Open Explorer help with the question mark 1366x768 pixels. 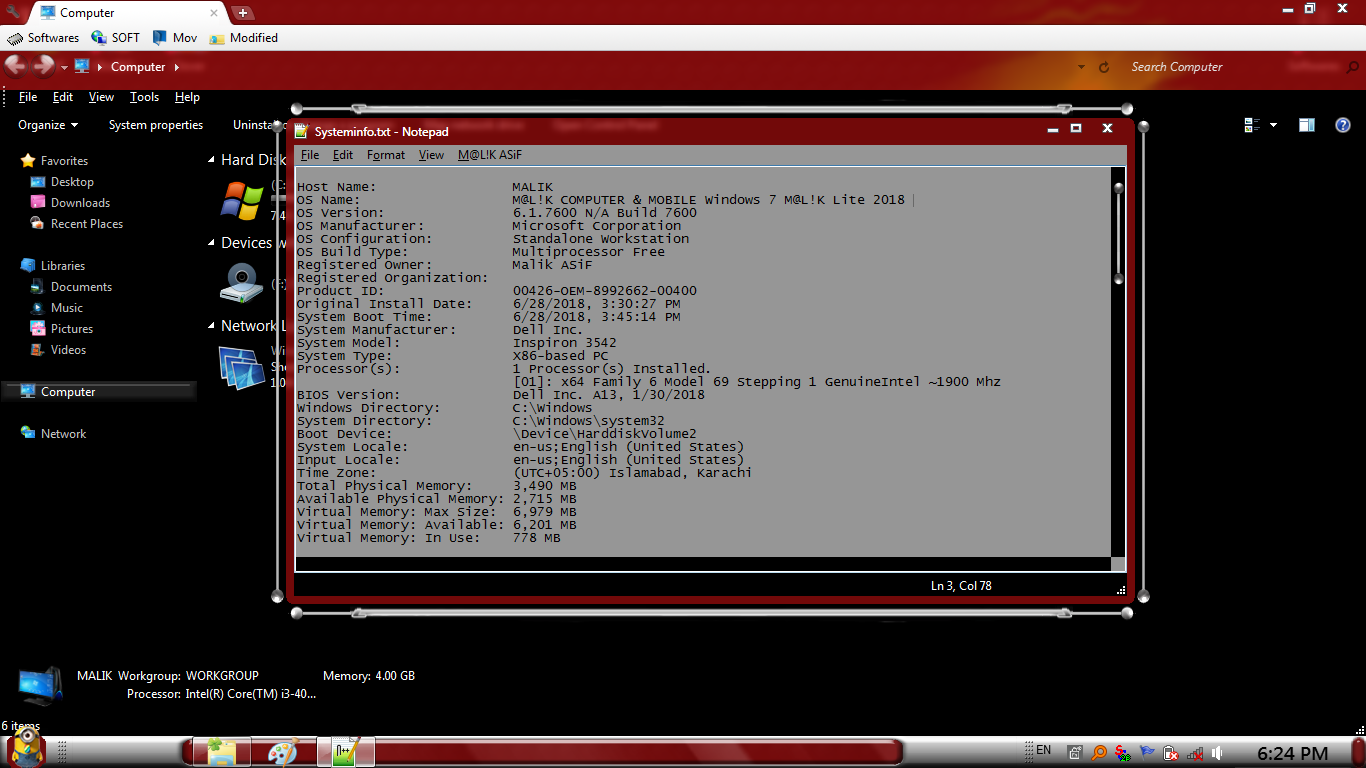coord(1343,125)
